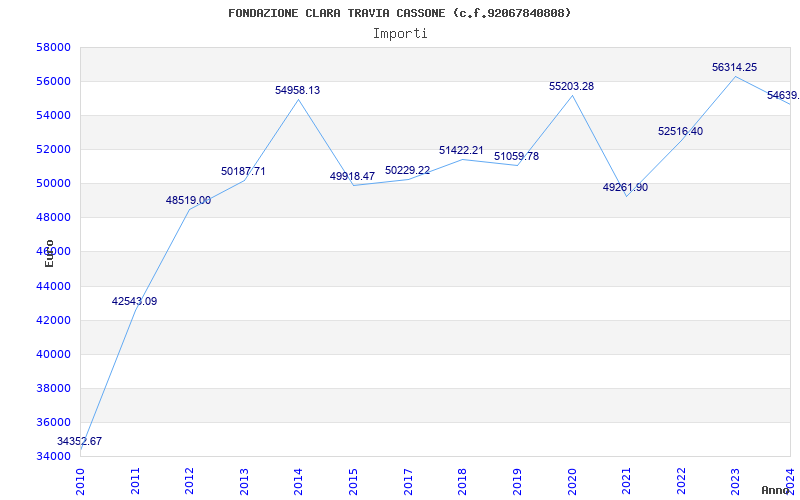
Task: Click data label 51422.21
Action: 461,151
